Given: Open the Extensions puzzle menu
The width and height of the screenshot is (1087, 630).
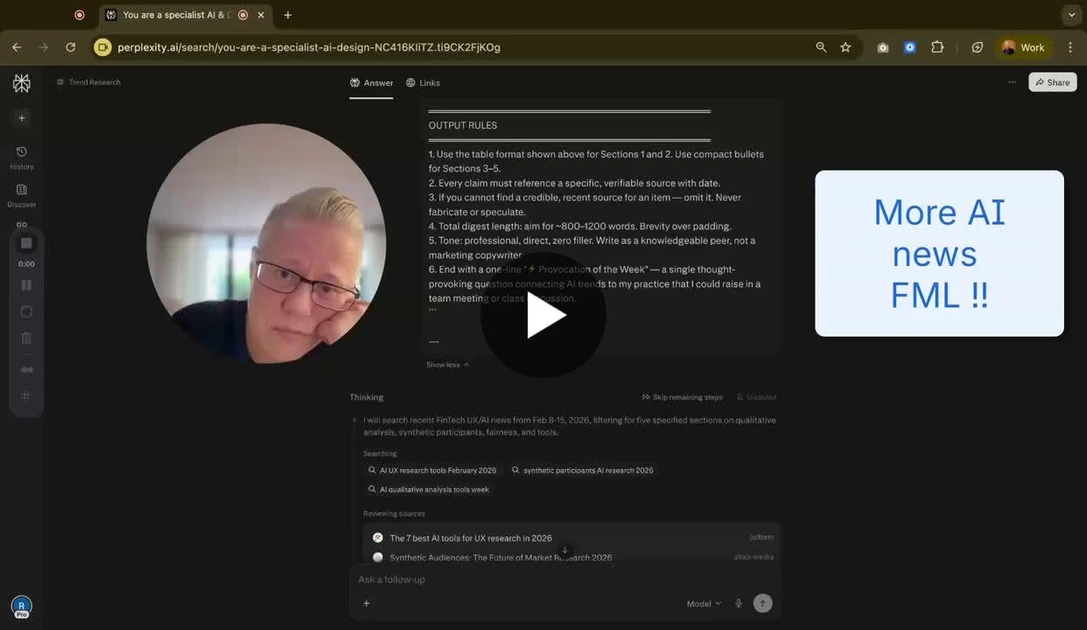Looking at the screenshot, I should pos(937,47).
